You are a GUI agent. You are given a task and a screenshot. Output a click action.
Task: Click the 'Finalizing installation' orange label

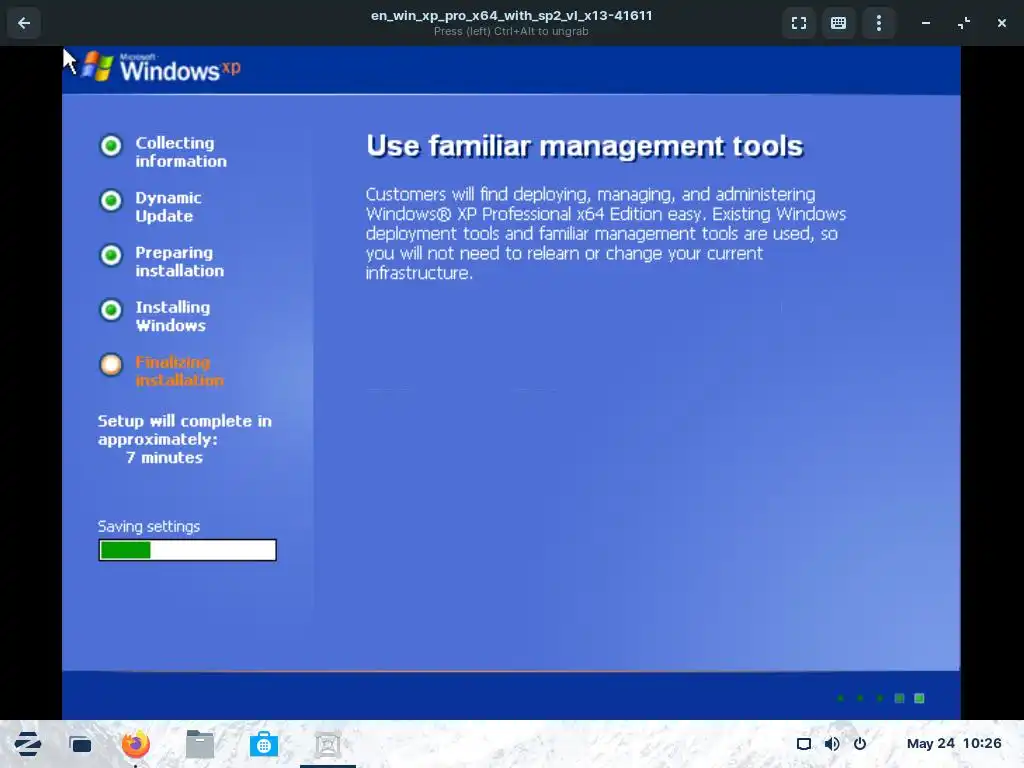pos(180,371)
